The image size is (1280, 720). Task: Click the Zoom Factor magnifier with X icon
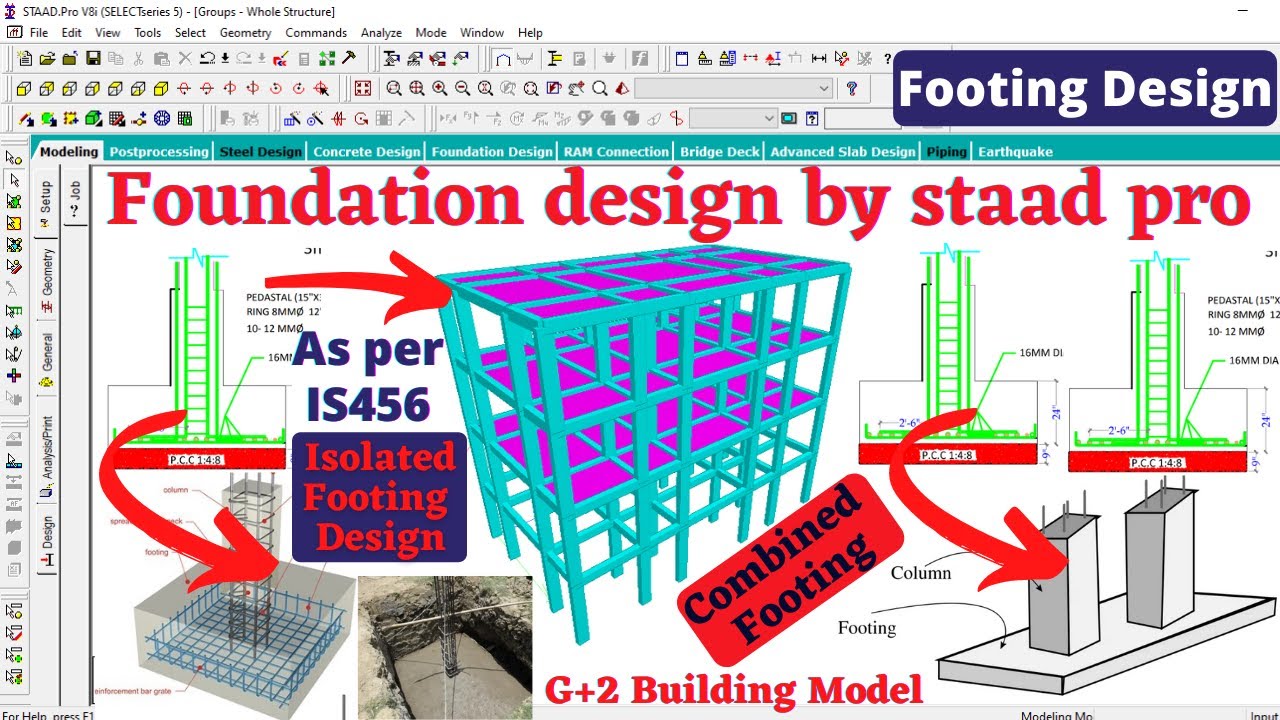pyautogui.click(x=485, y=88)
